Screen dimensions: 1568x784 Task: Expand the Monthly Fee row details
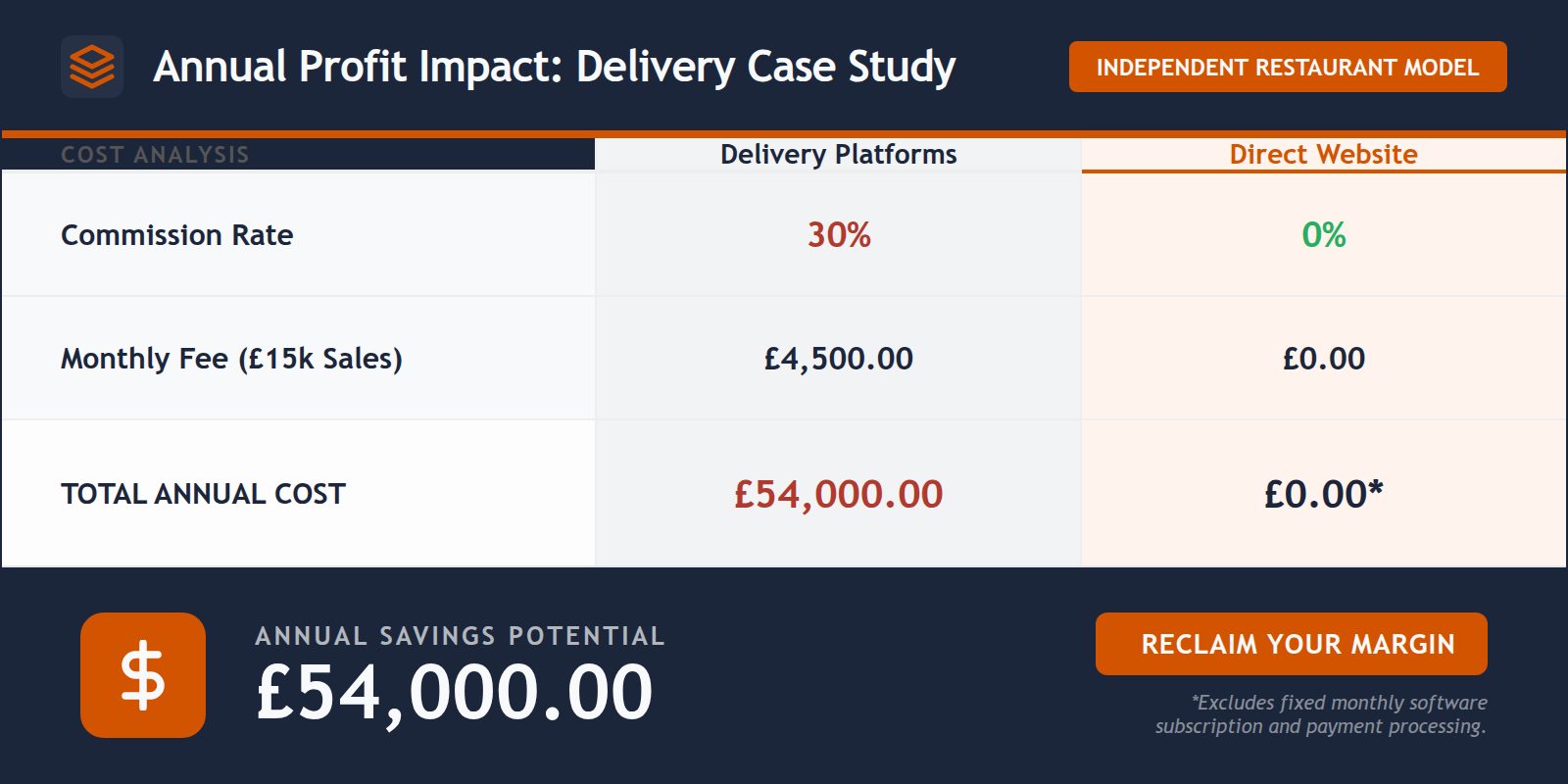tap(230, 359)
